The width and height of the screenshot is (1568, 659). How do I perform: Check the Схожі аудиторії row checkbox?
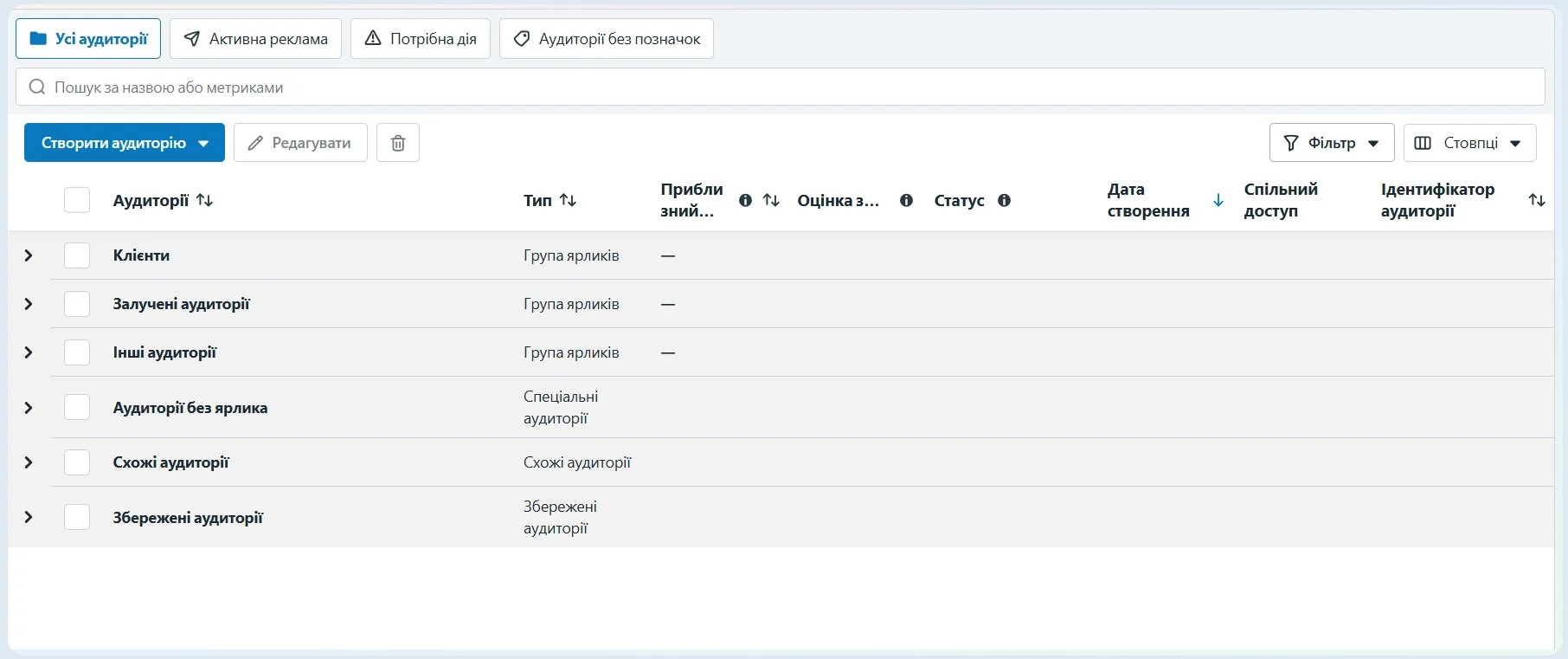point(77,462)
